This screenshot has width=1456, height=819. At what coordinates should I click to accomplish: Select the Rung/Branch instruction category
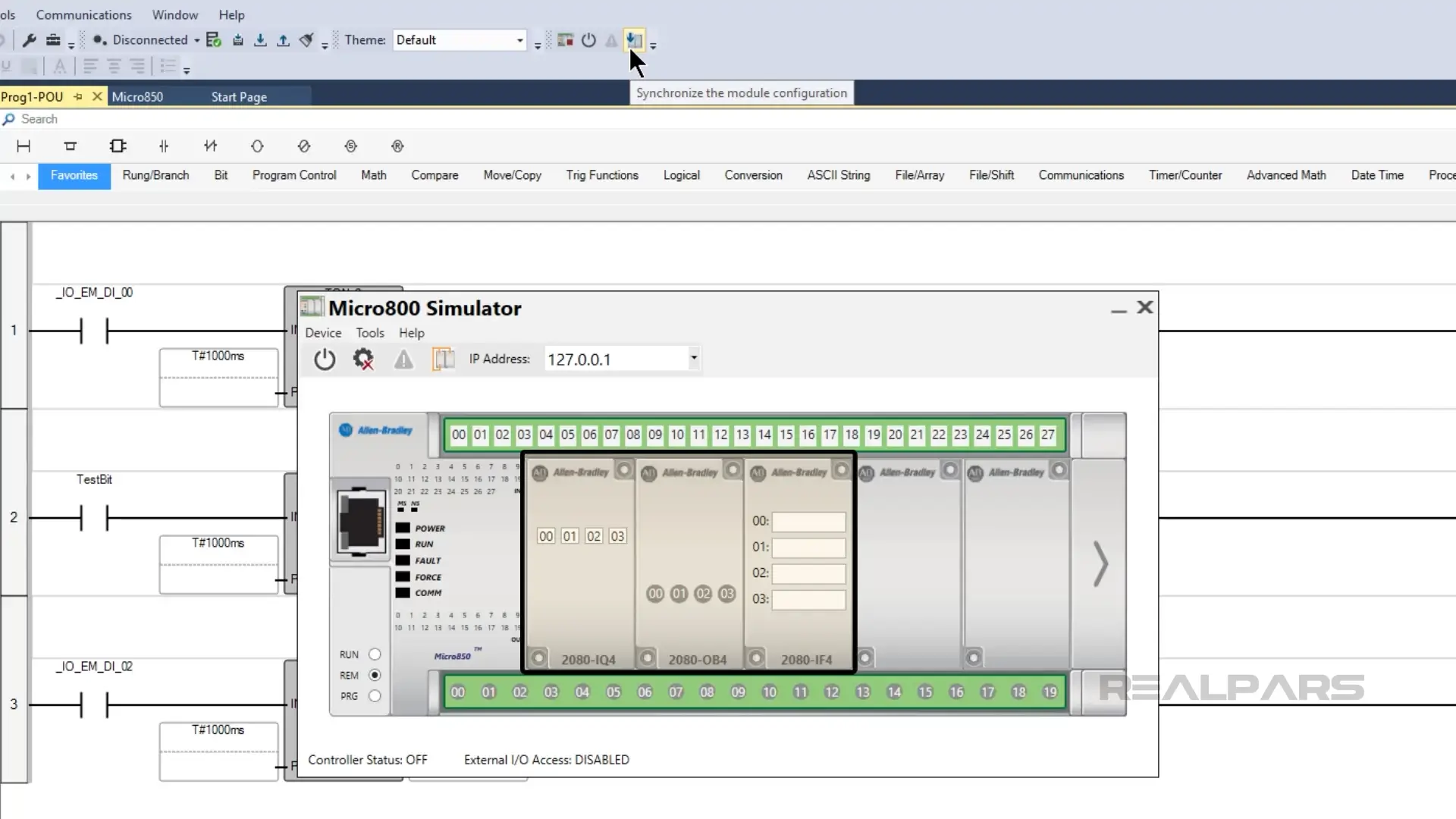coord(155,175)
